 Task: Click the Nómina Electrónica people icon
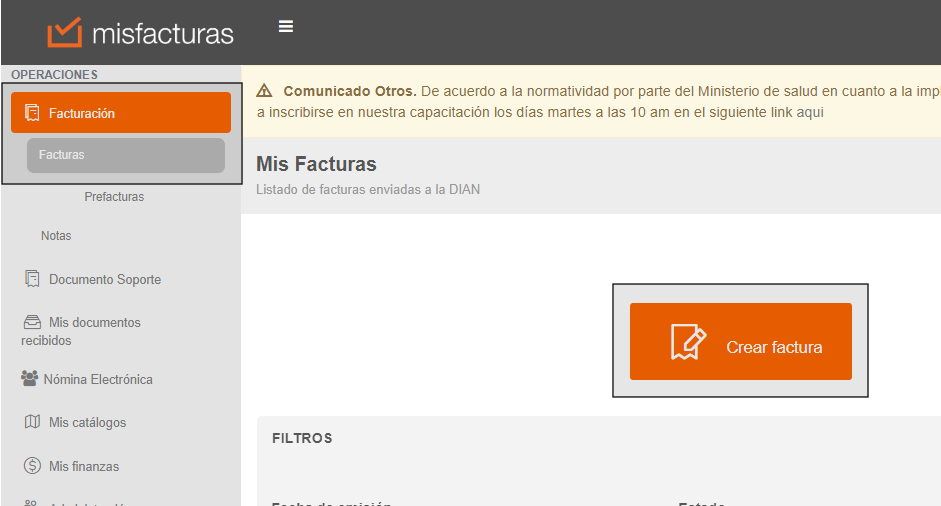coord(29,379)
